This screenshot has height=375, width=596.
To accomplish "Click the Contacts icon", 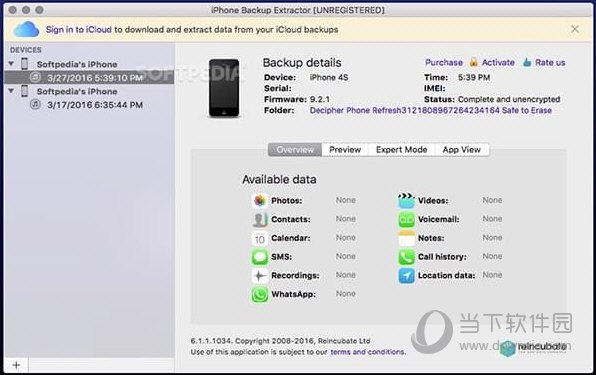I will 260,219.
